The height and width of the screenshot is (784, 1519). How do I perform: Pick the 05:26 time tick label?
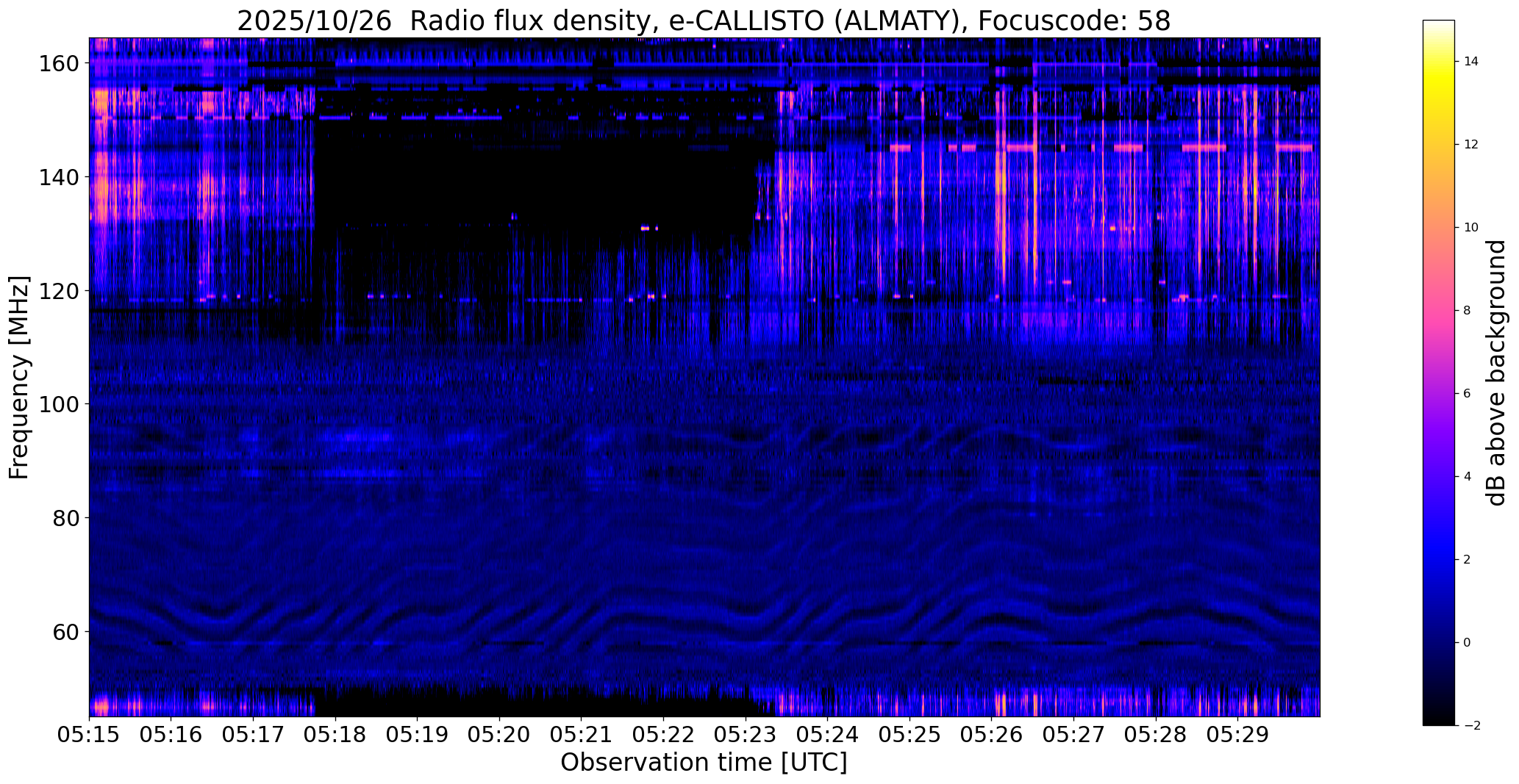[992, 735]
